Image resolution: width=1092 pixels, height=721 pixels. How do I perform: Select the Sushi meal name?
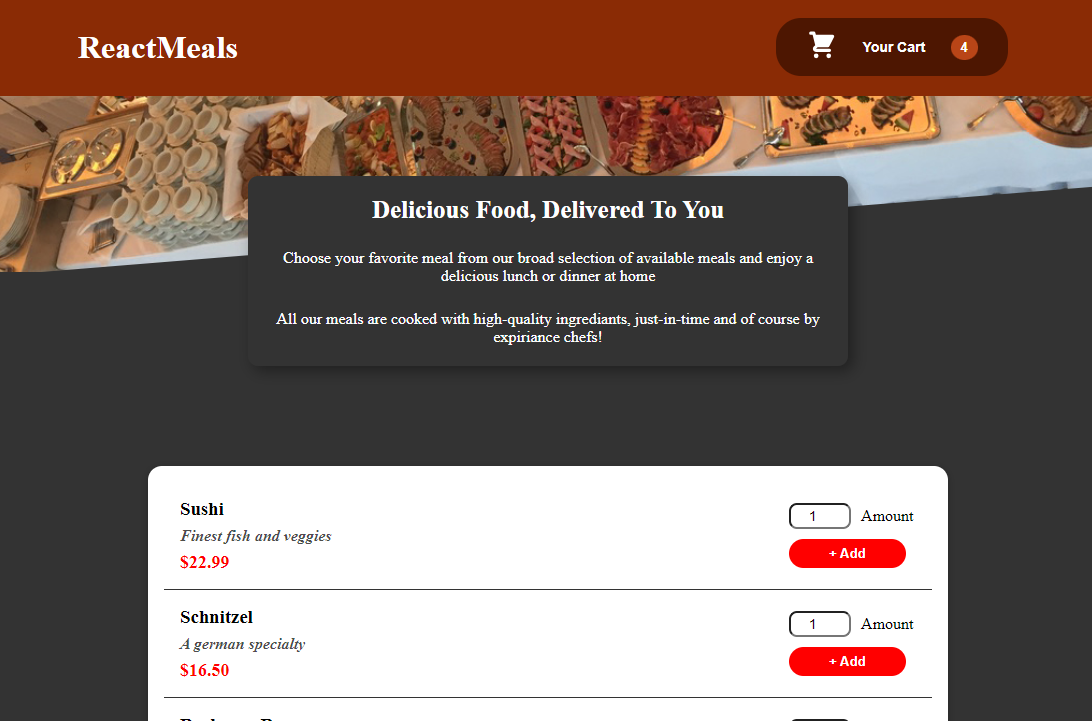202,509
